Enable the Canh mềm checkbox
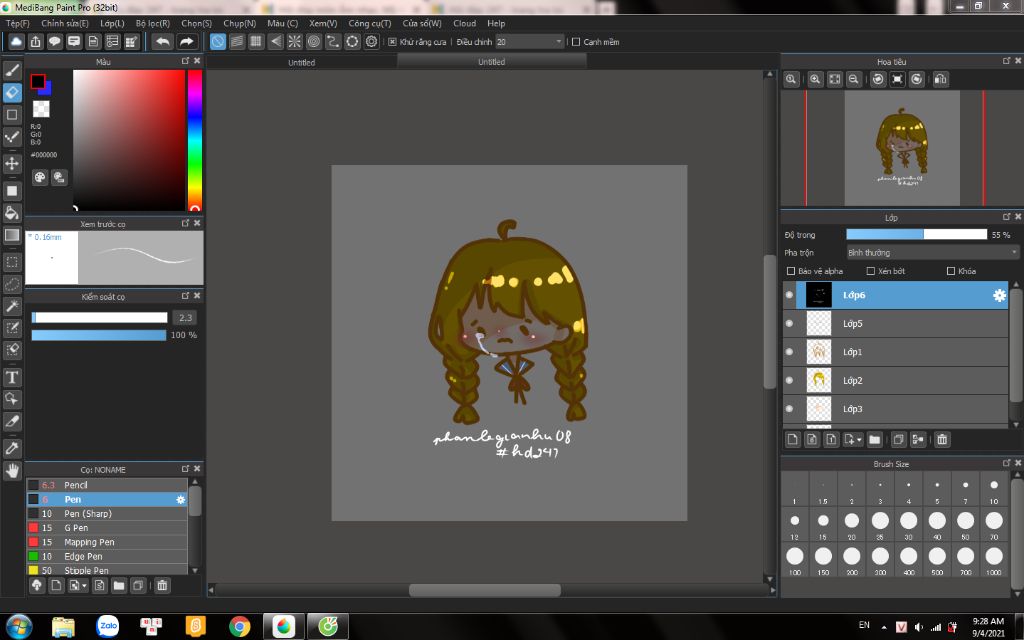 576,42
